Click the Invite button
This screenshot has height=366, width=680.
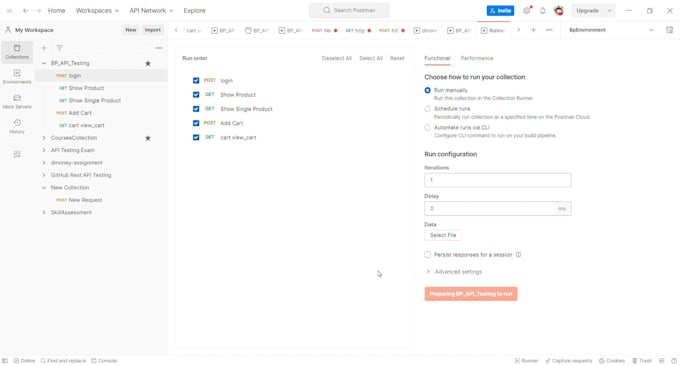500,10
